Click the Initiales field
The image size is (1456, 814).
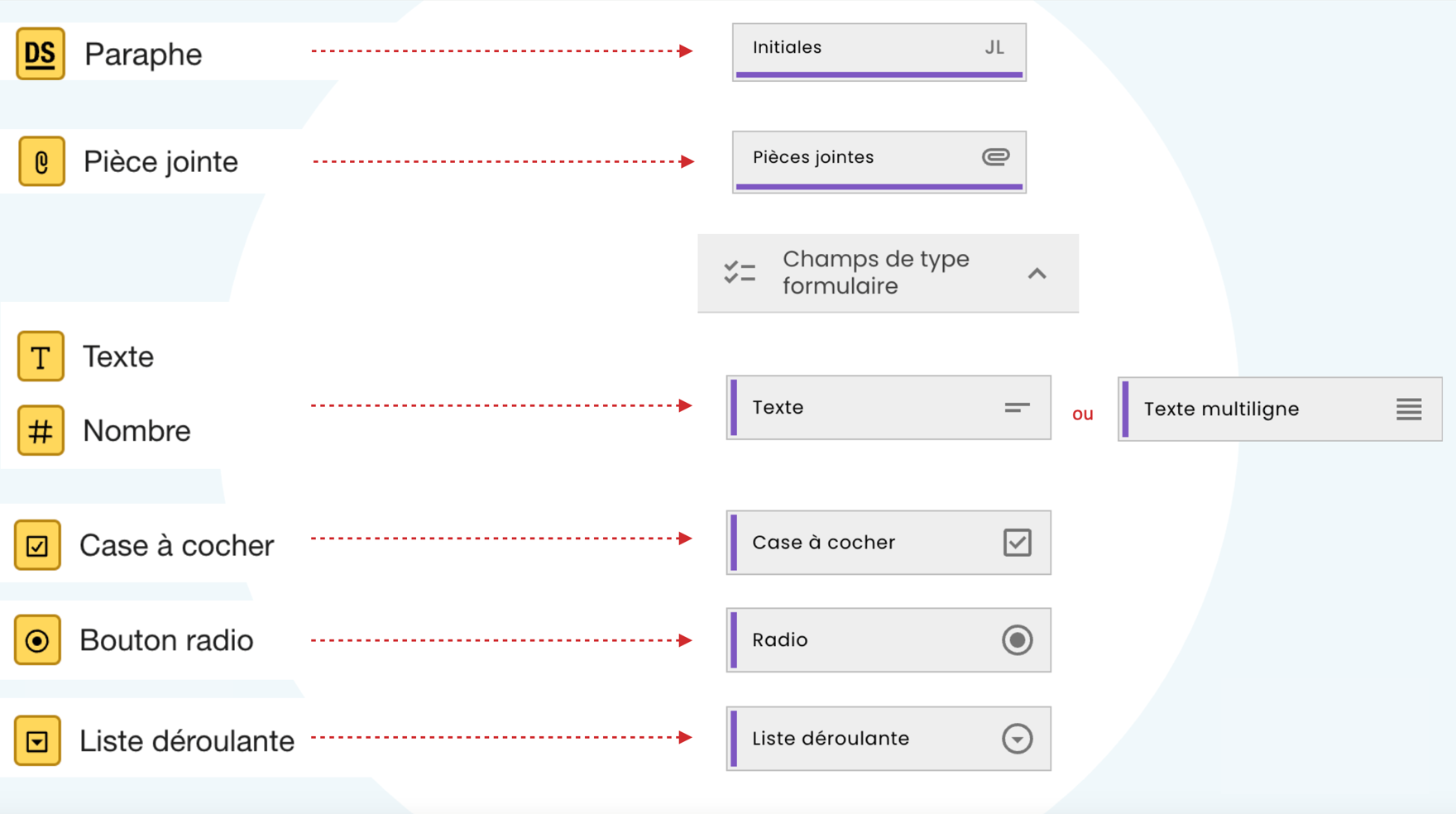point(879,52)
